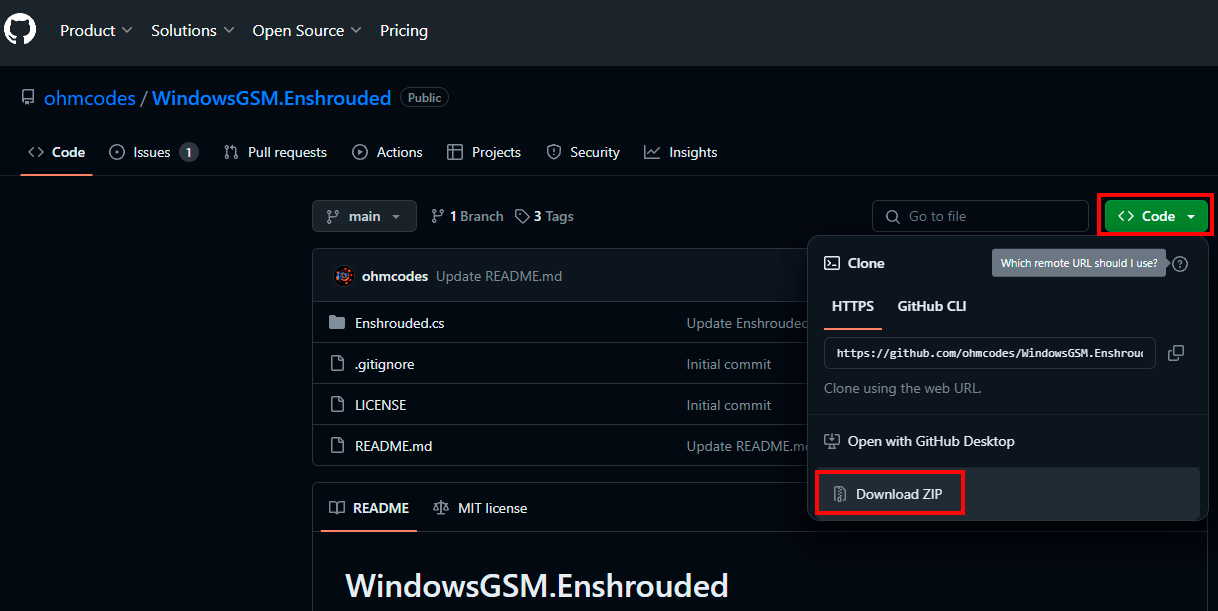Click the clone URL text field

[990, 353]
